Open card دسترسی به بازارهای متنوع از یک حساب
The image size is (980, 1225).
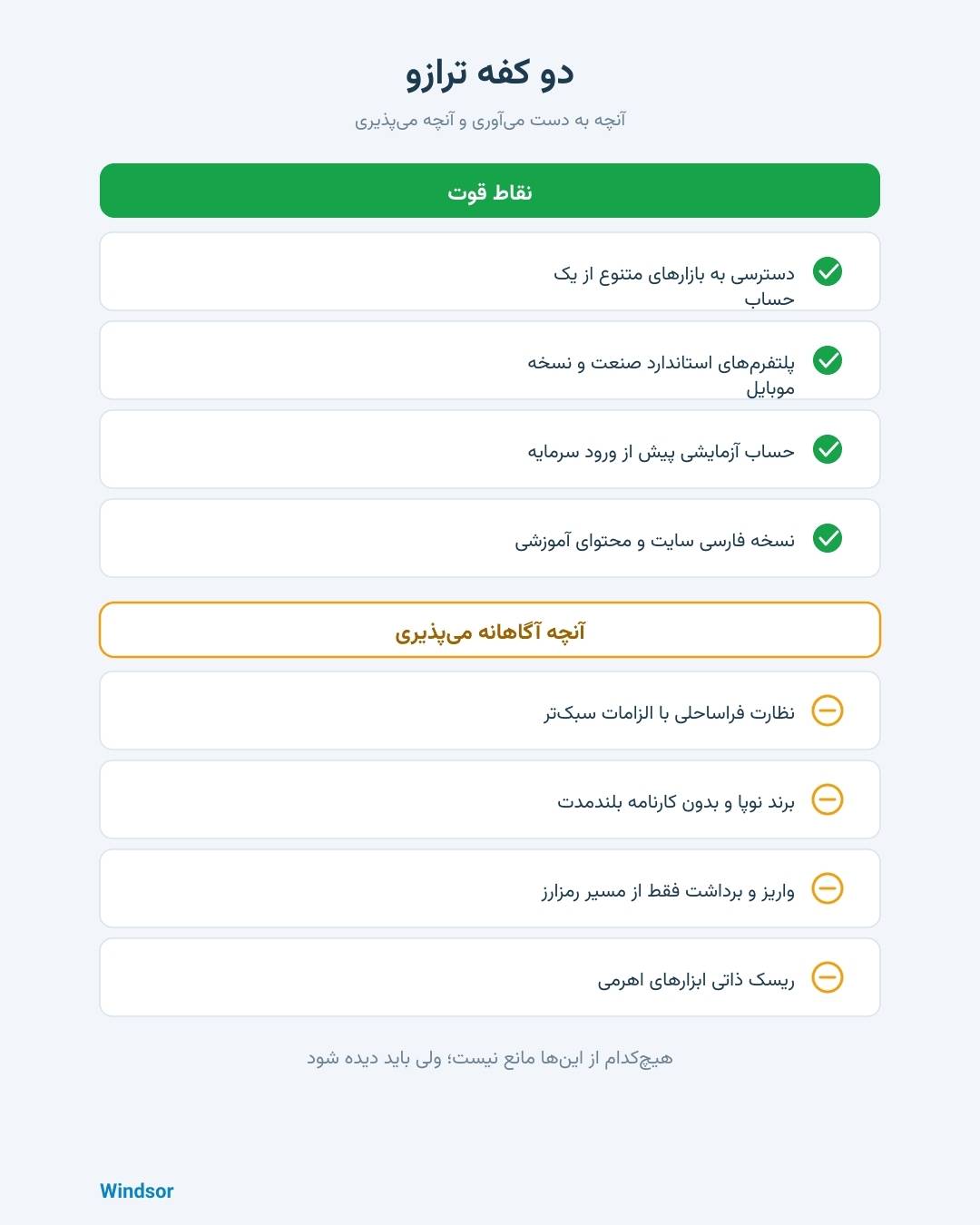coord(490,271)
